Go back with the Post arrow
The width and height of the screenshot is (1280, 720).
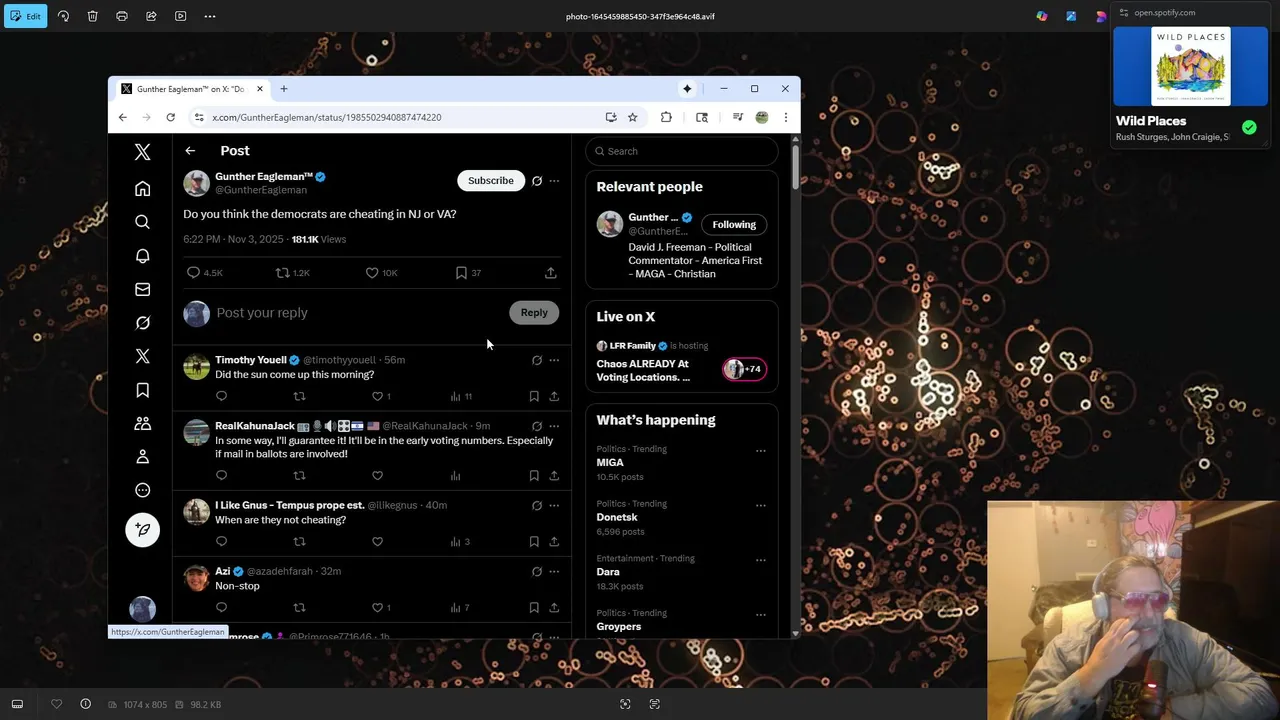[190, 151]
